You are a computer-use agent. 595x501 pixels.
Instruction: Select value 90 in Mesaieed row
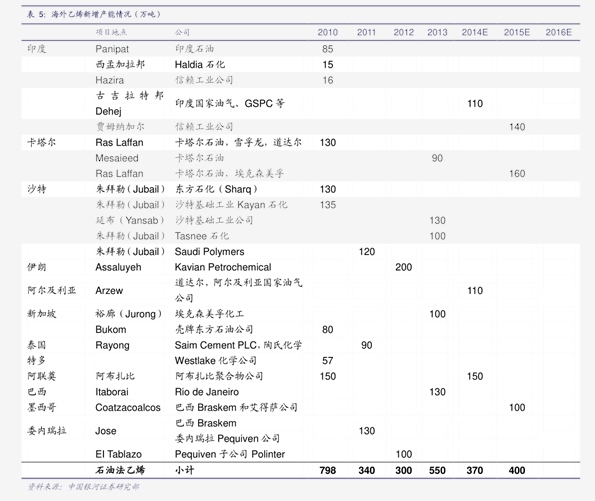[437, 158]
